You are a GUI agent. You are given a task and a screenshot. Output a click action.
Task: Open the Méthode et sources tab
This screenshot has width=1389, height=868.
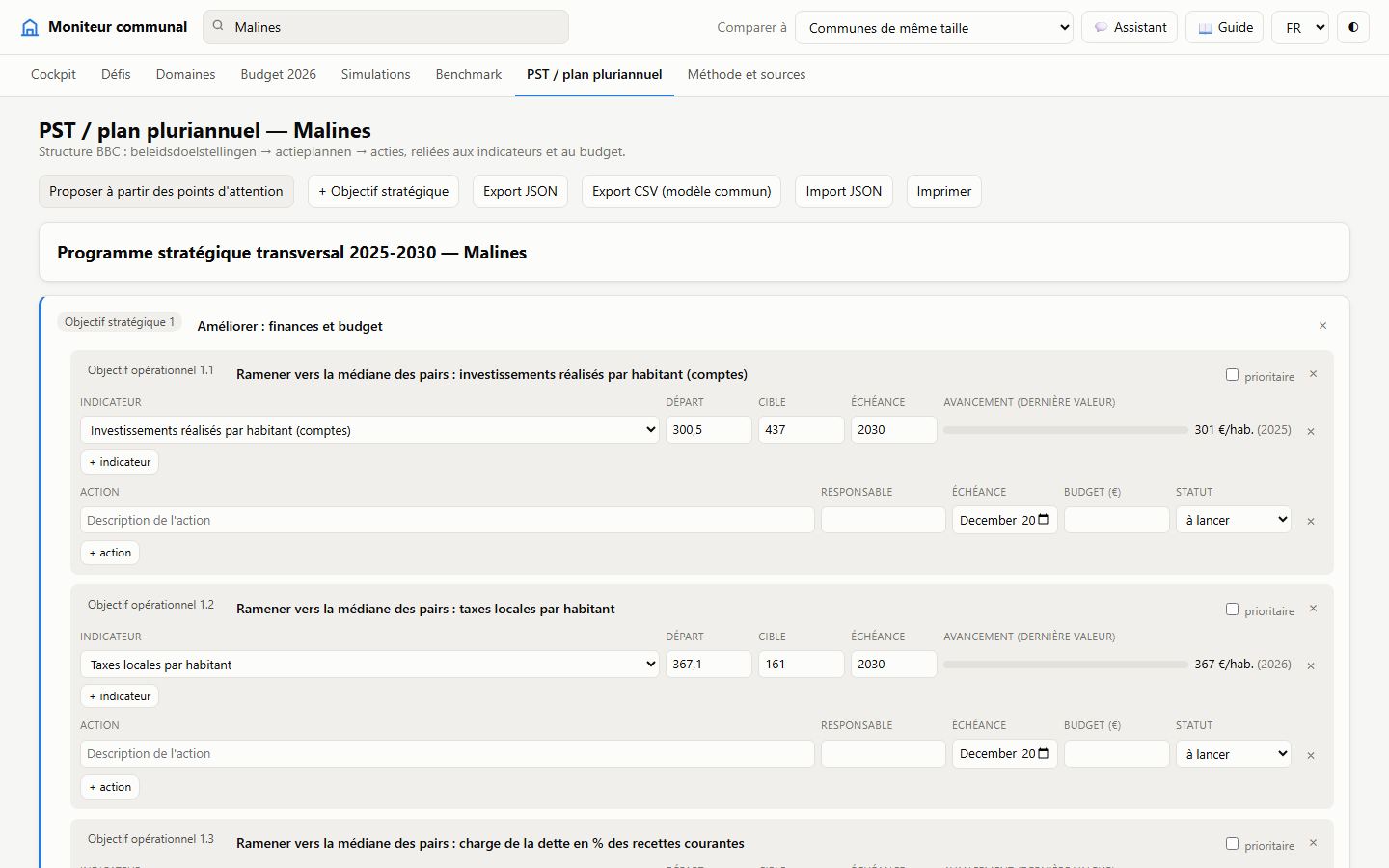[x=746, y=74]
